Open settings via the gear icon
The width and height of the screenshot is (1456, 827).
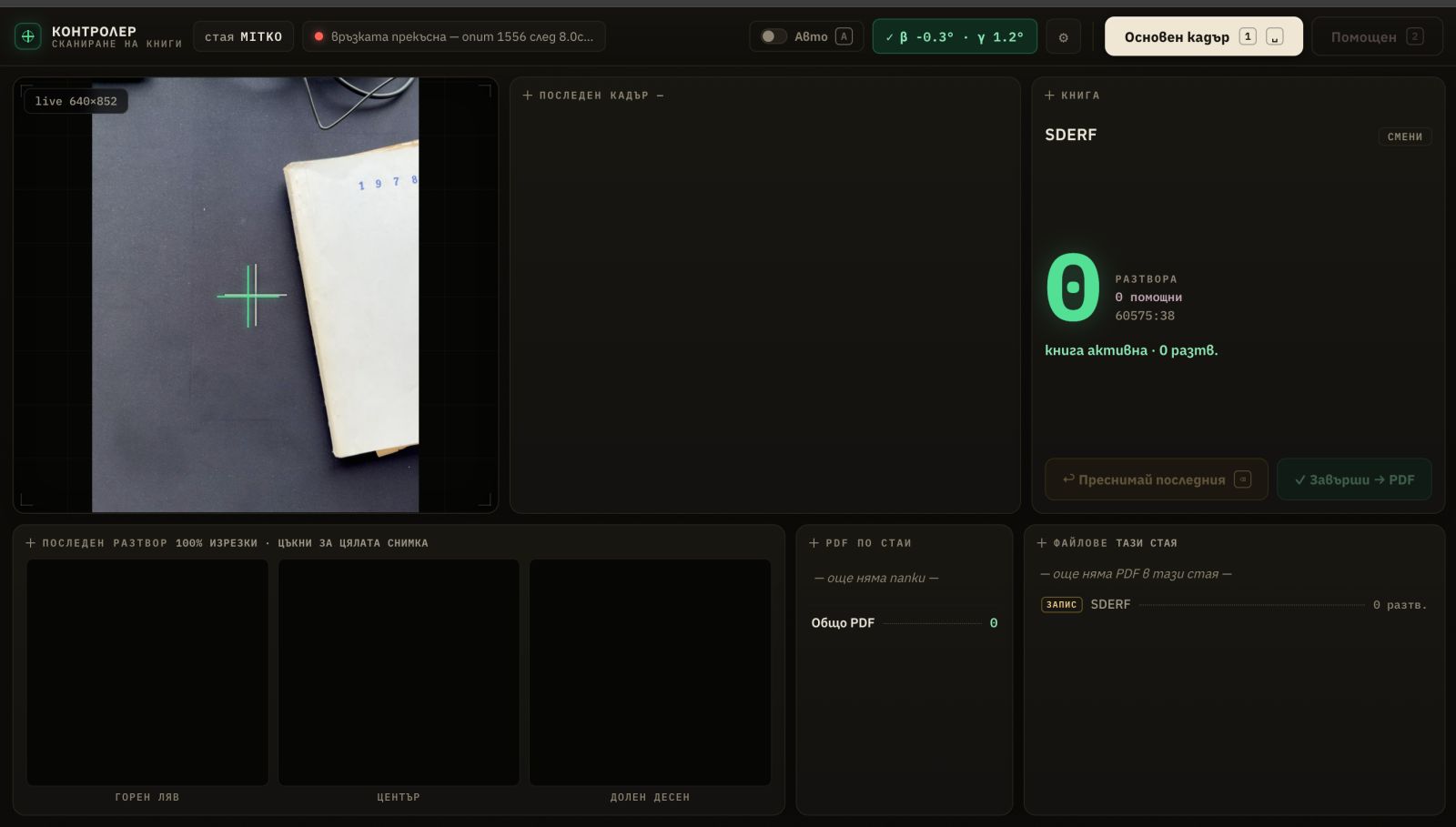[x=1063, y=37]
